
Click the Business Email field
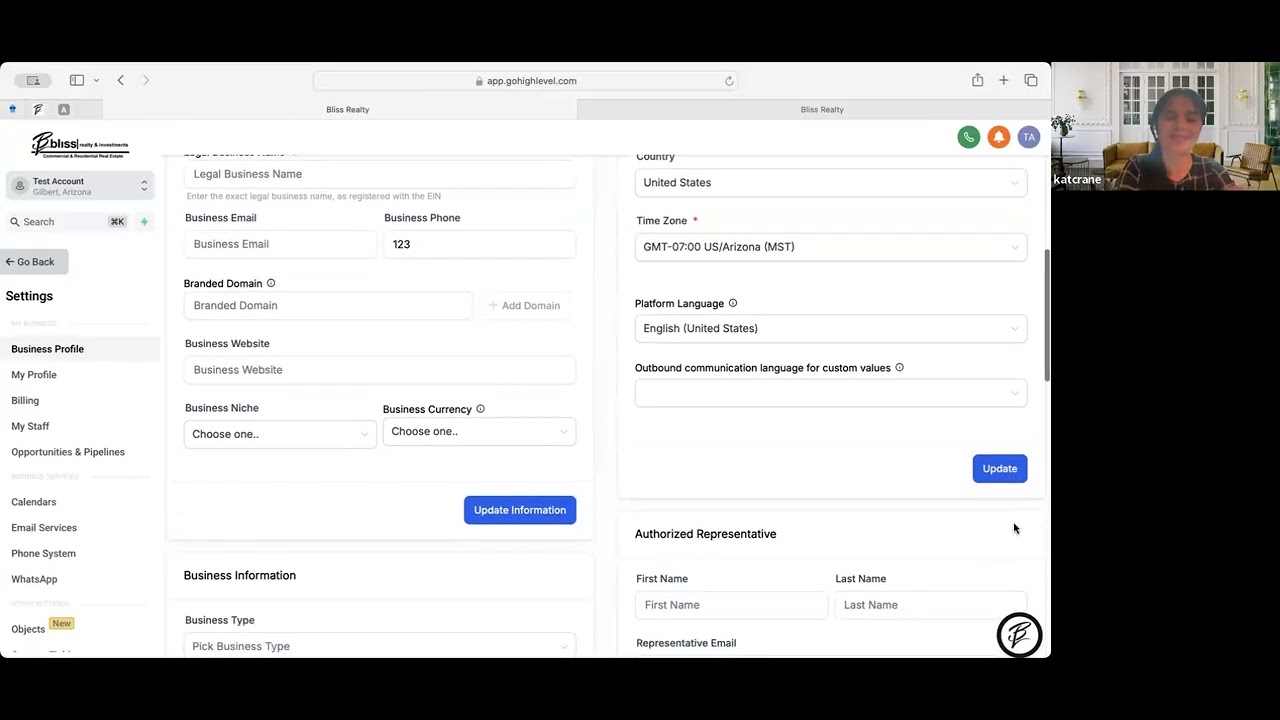pos(280,244)
